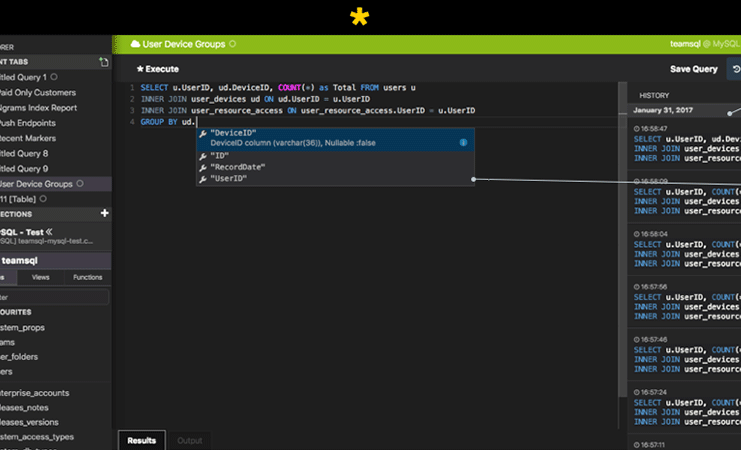This screenshot has width=741, height=450.
Task: Click the info icon on DeviceID suggestion
Action: coord(463,142)
